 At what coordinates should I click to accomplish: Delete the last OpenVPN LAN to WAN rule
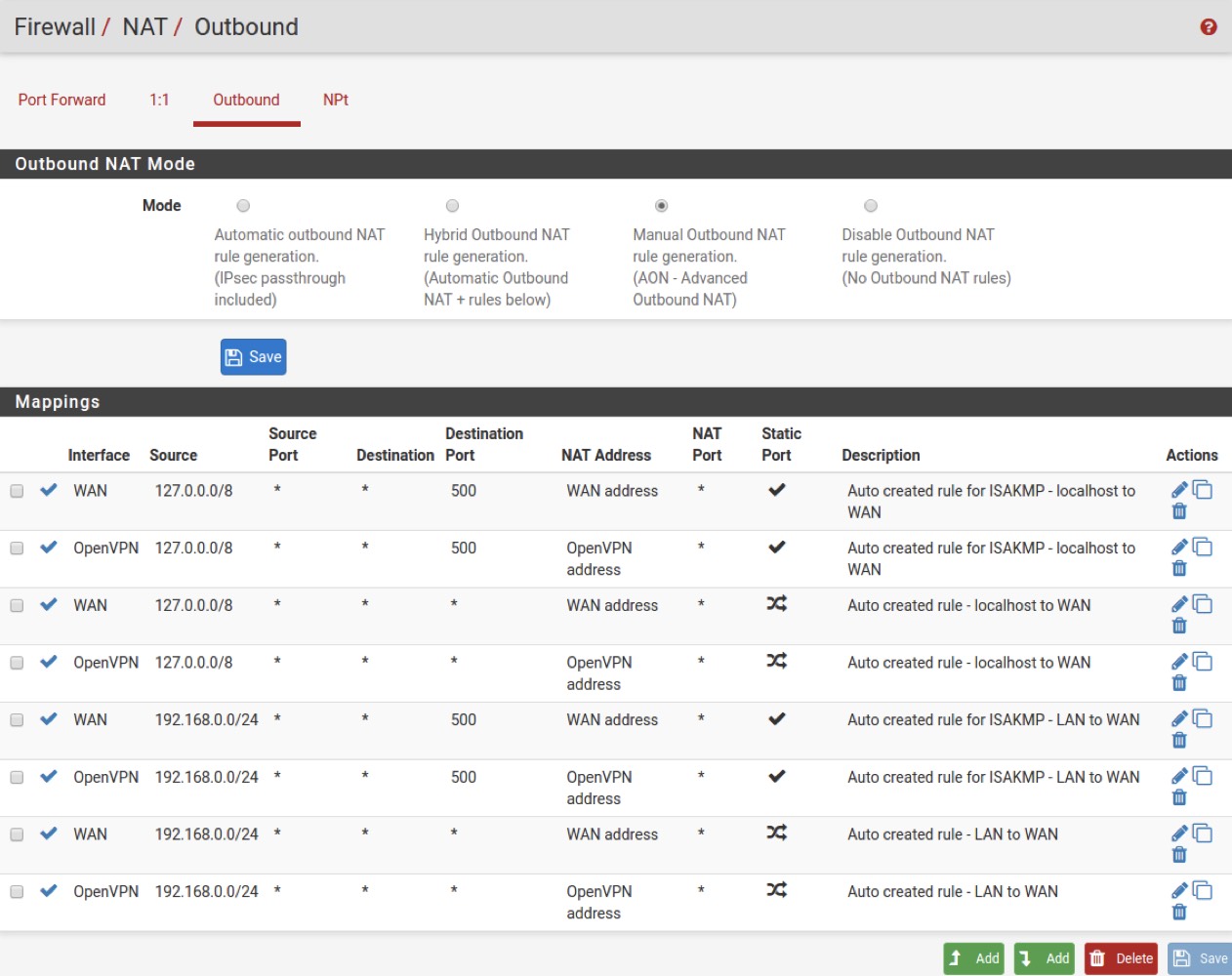(1179, 913)
